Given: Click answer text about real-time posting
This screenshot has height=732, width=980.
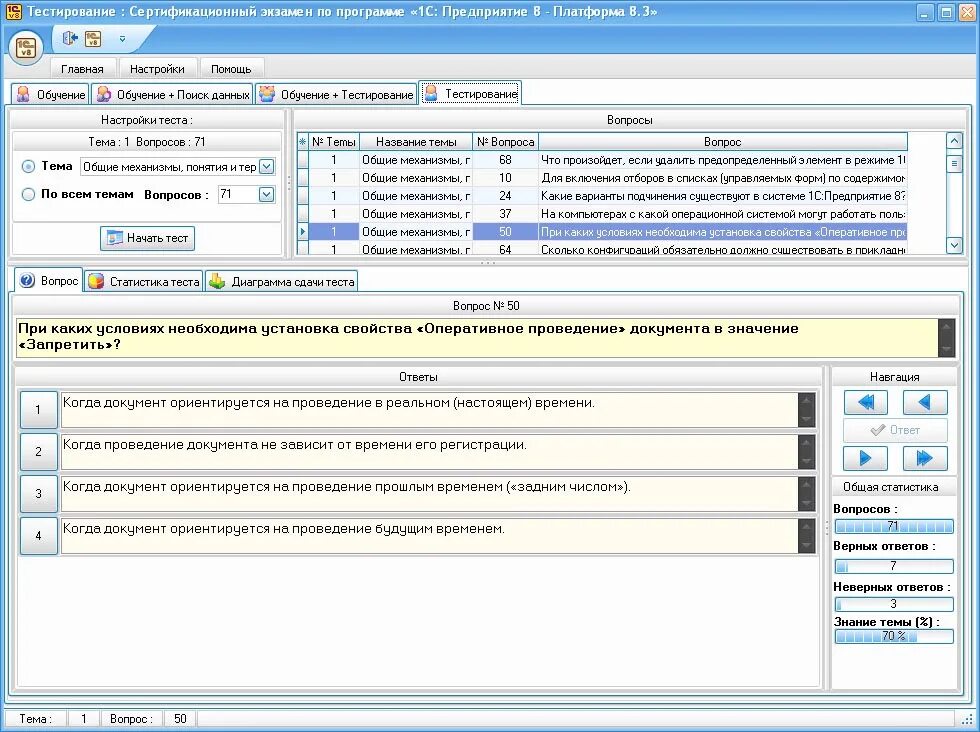Looking at the screenshot, I should coord(329,403).
